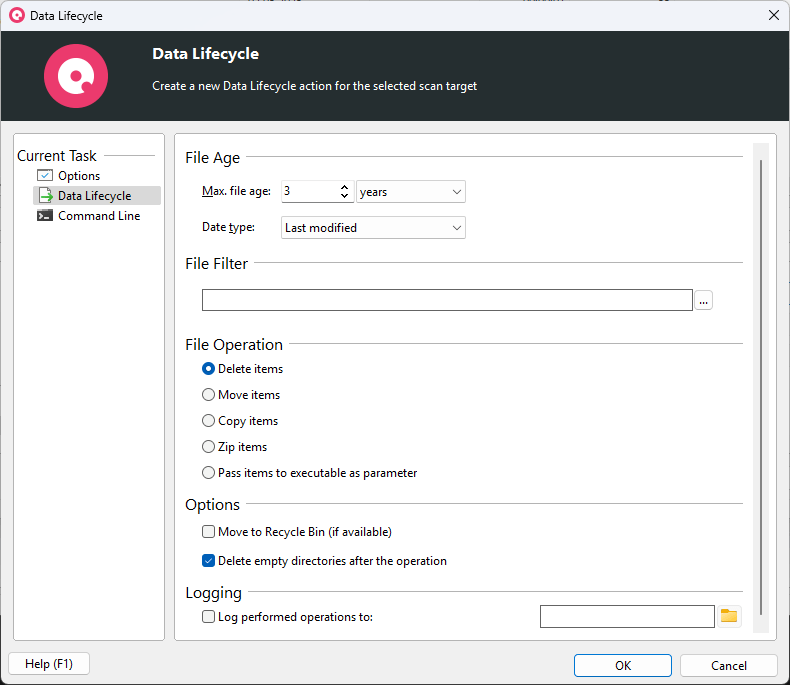The image size is (790, 685).
Task: Choose the Move items operation
Action: pos(209,395)
